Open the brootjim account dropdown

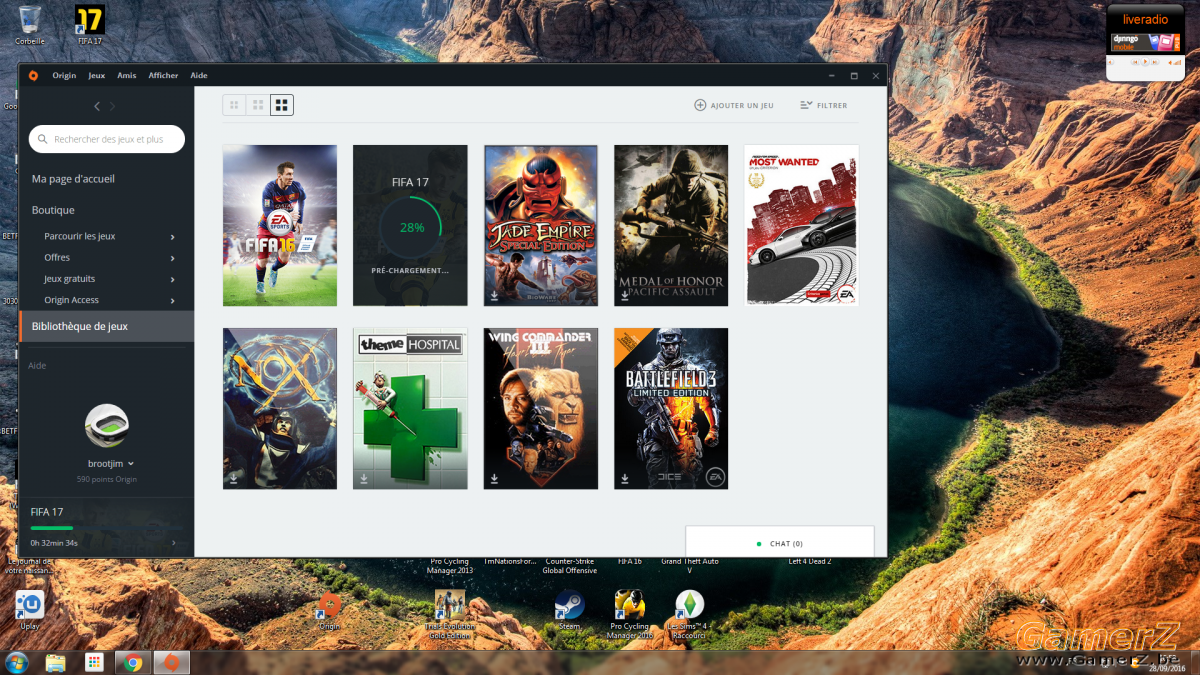131,464
